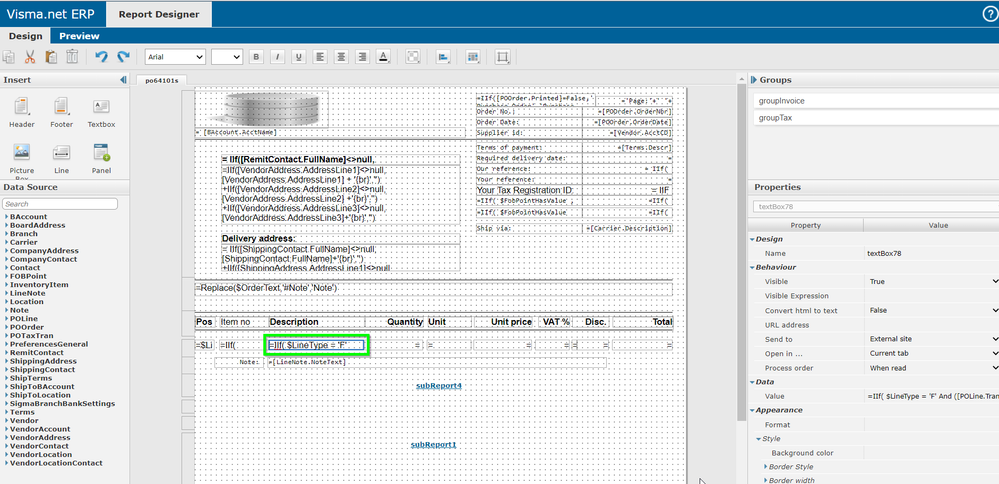Screen dimensions: 999x484
Task: Insert a Textbox element
Action: [x=101, y=113]
